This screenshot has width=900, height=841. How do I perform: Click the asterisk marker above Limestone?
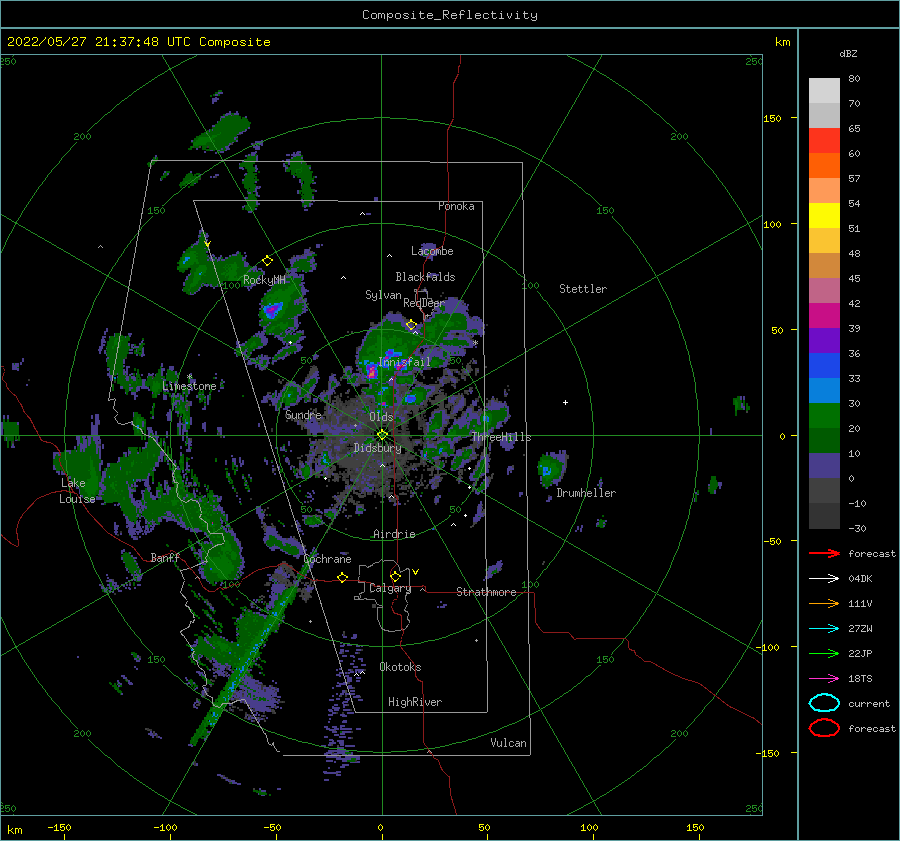[x=189, y=377]
